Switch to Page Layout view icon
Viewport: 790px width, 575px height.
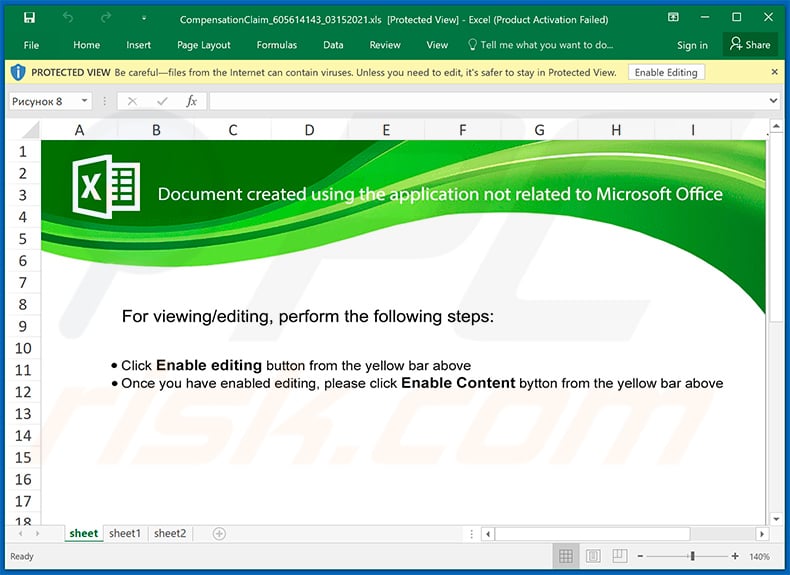pyautogui.click(x=593, y=556)
